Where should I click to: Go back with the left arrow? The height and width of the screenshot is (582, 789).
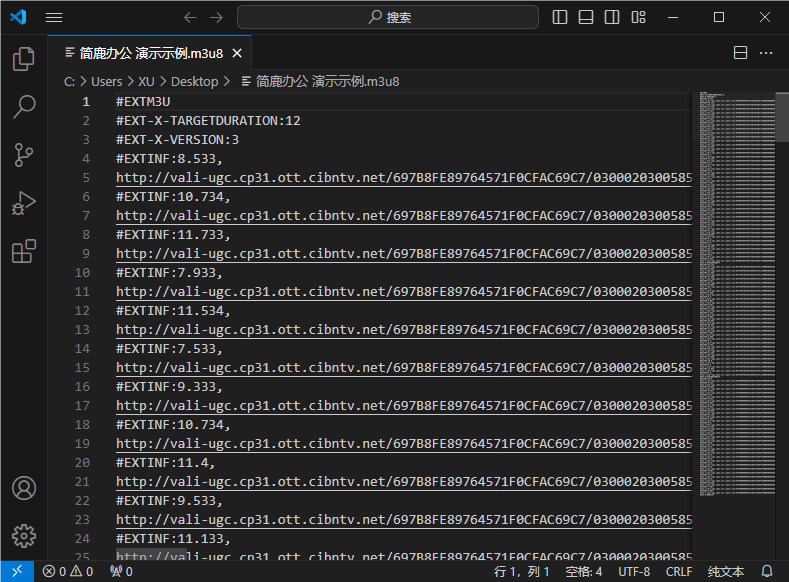(x=190, y=18)
